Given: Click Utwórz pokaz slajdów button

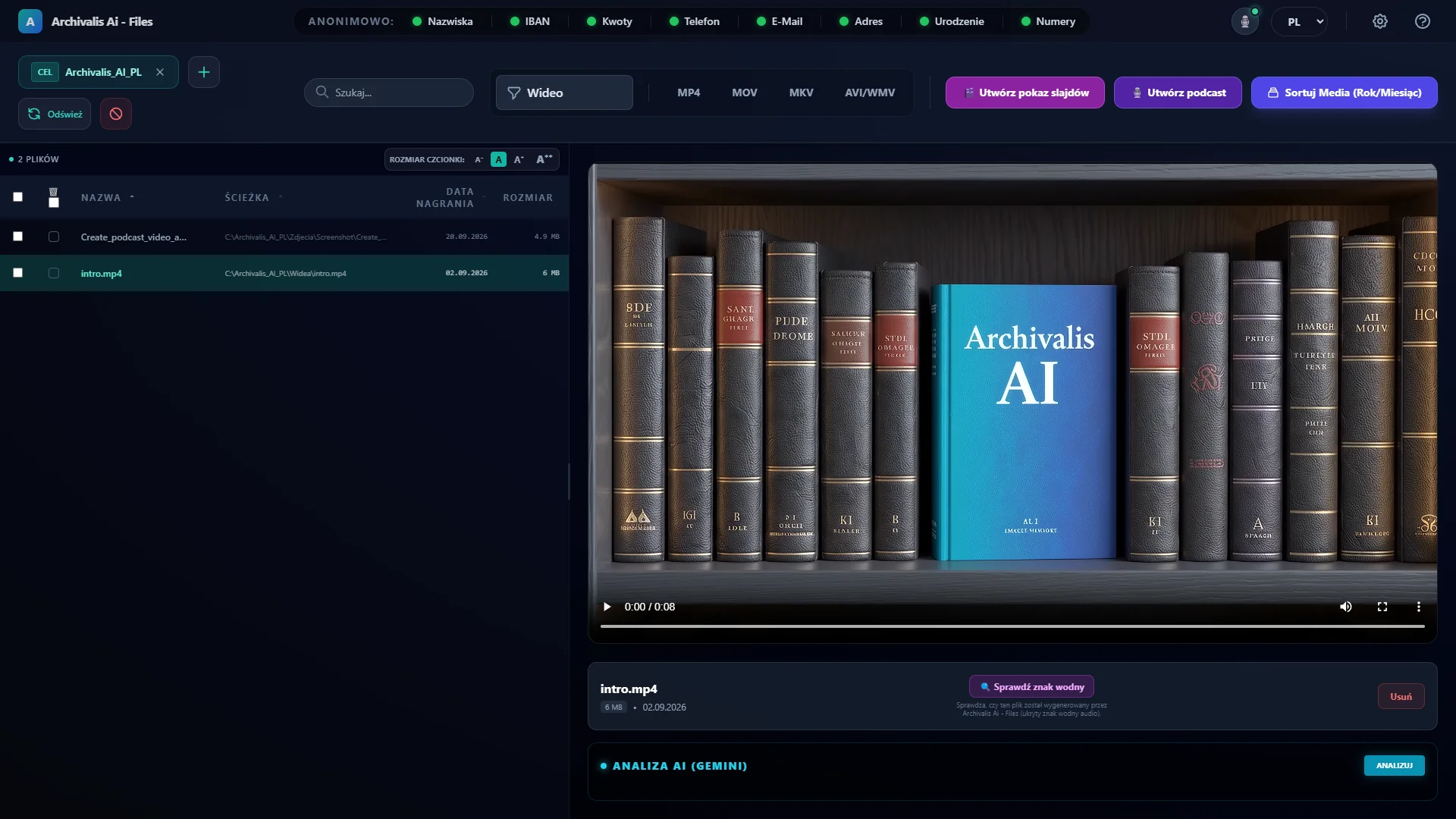Looking at the screenshot, I should click(1025, 93).
